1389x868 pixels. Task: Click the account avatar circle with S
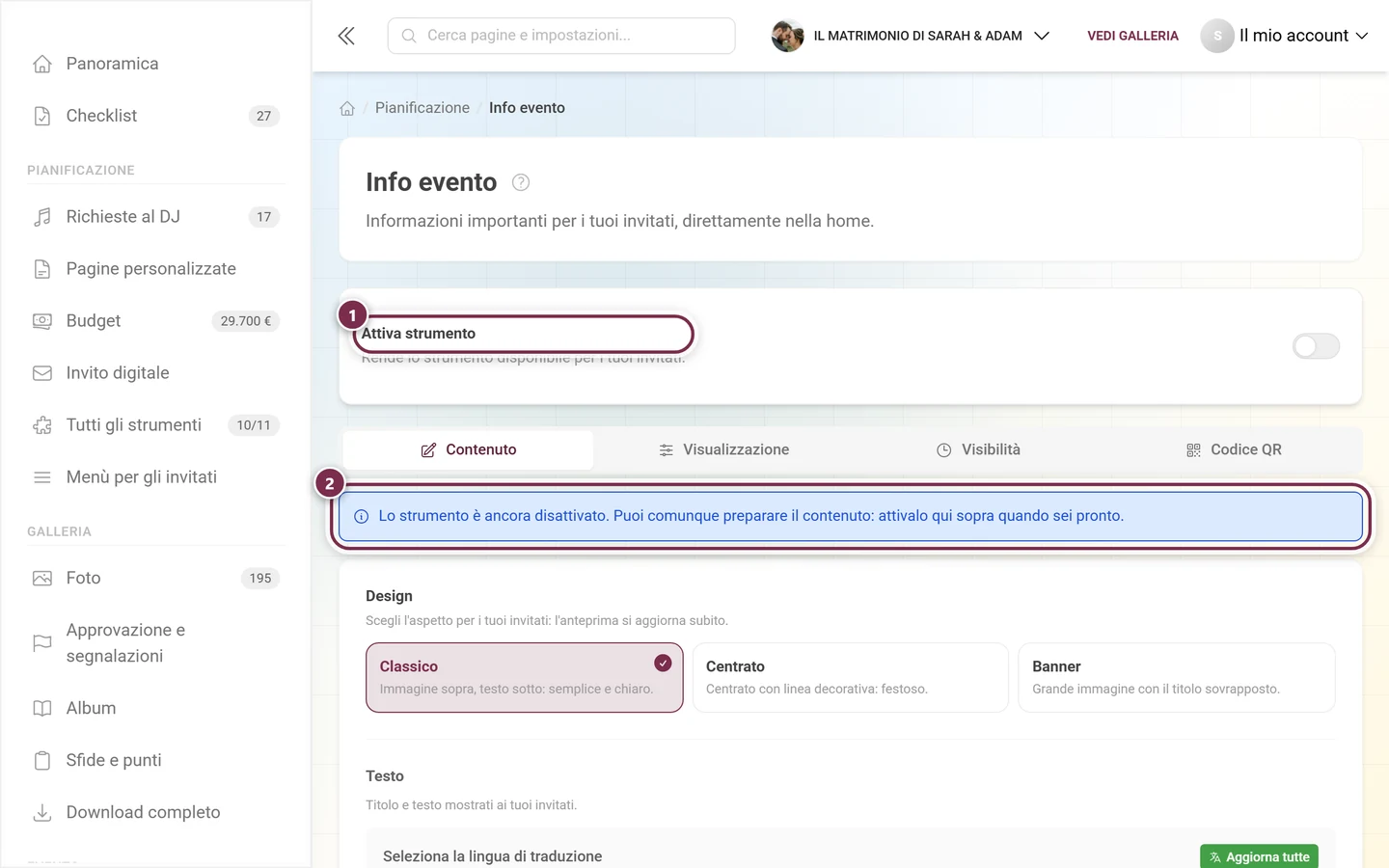point(1217,36)
